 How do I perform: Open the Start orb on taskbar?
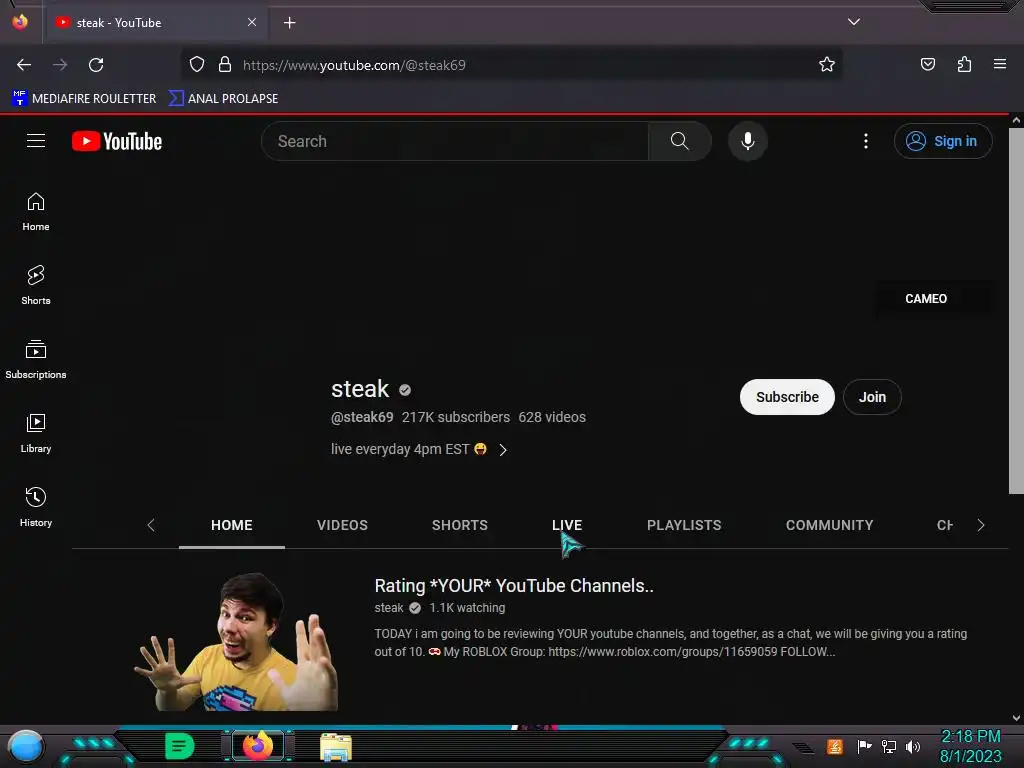pyautogui.click(x=26, y=747)
